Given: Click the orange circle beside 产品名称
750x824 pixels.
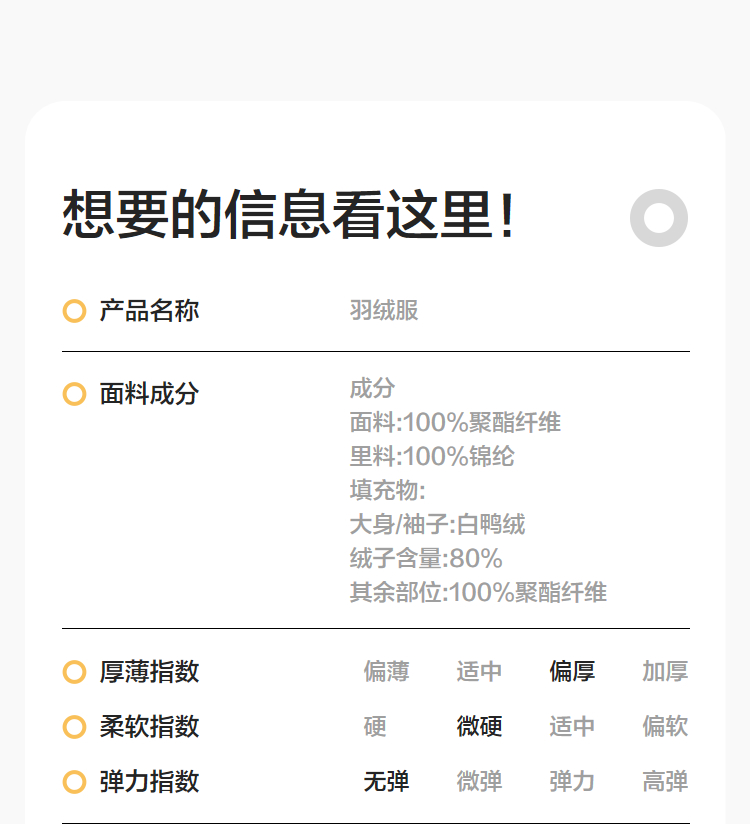Looking at the screenshot, I should click(74, 311).
